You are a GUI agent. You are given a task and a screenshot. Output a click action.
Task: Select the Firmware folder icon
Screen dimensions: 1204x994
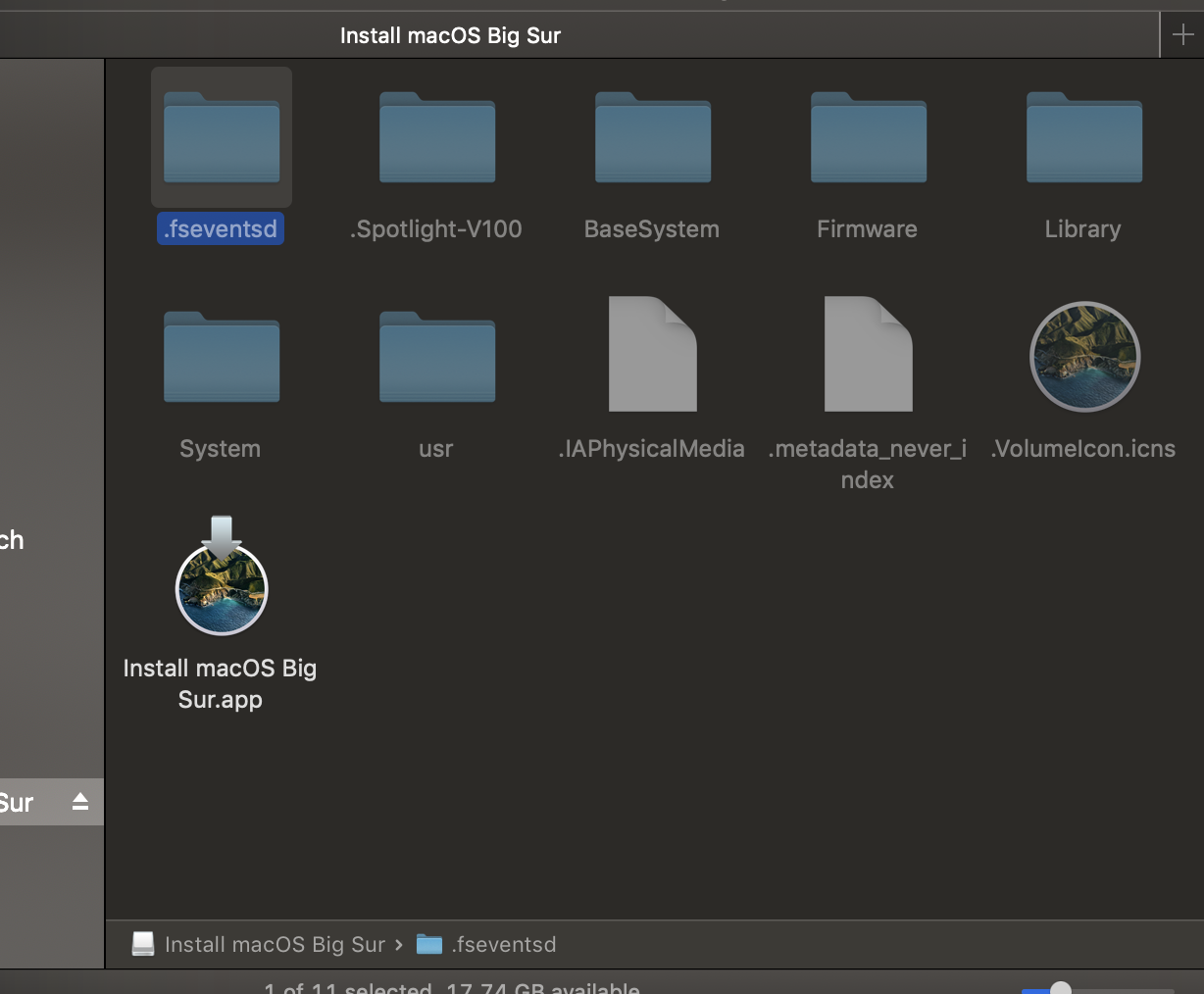tap(869, 137)
